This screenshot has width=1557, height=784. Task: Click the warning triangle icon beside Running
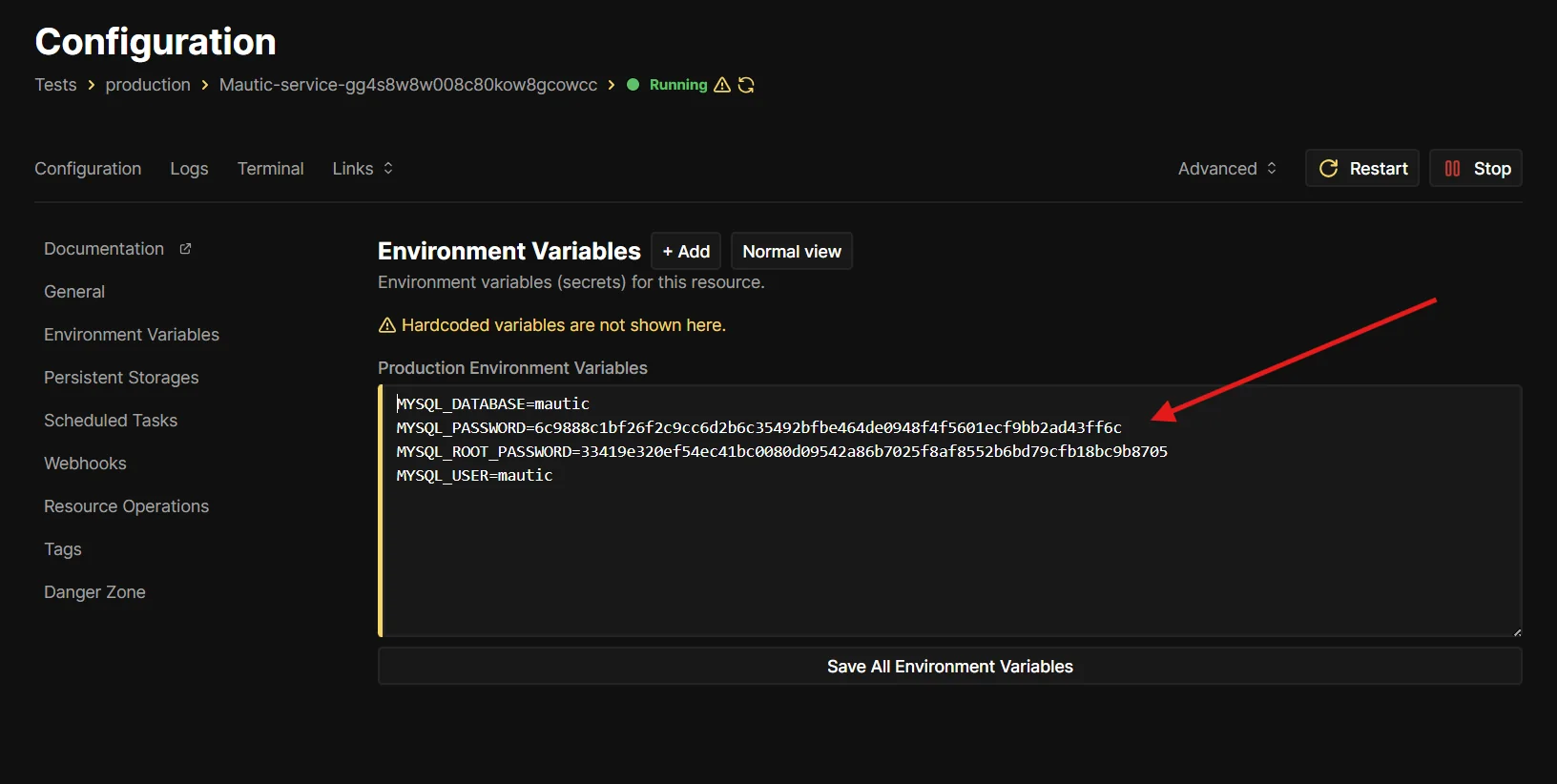tap(722, 85)
